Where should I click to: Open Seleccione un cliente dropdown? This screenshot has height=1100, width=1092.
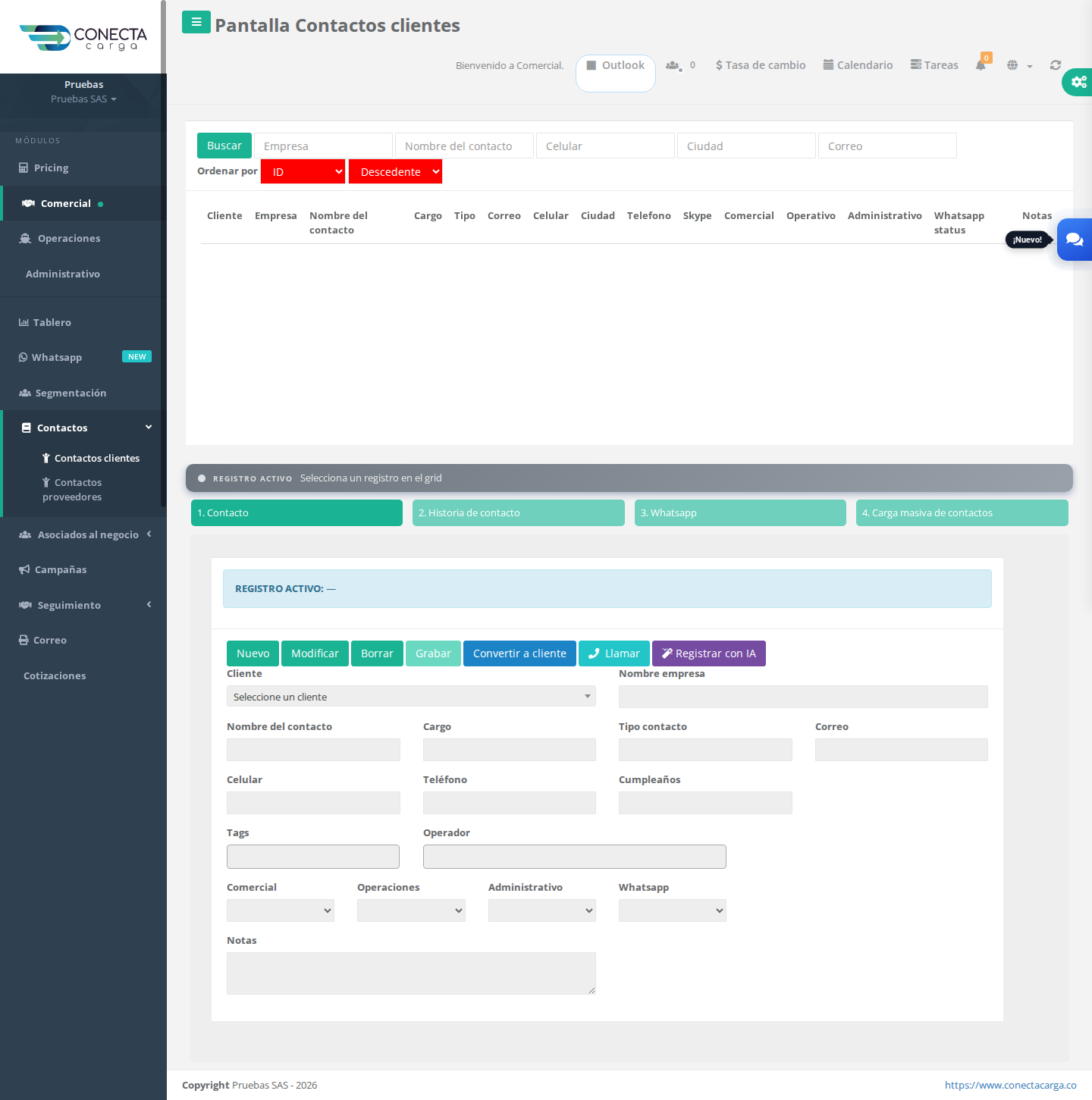point(411,696)
